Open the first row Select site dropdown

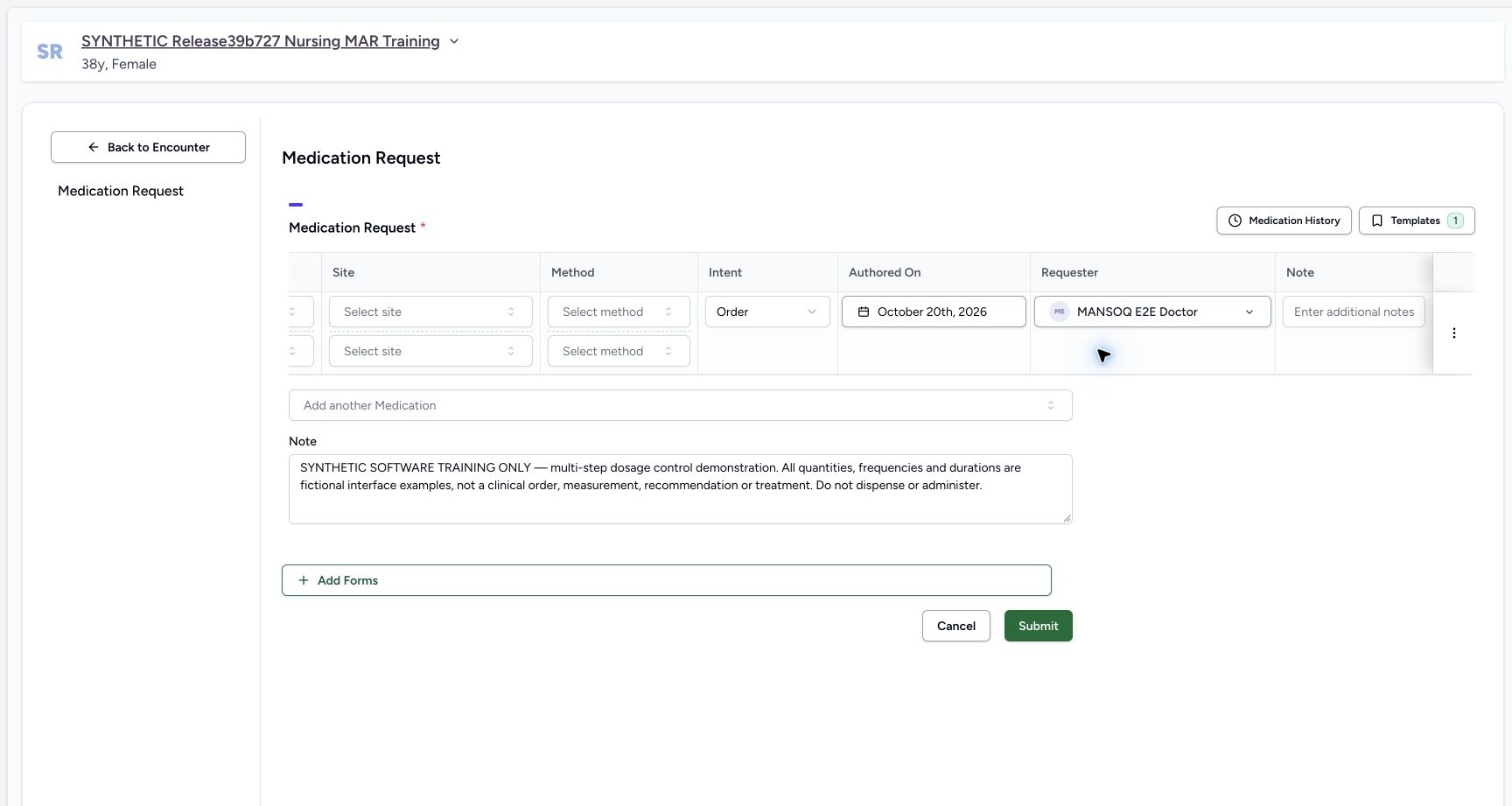coord(430,312)
